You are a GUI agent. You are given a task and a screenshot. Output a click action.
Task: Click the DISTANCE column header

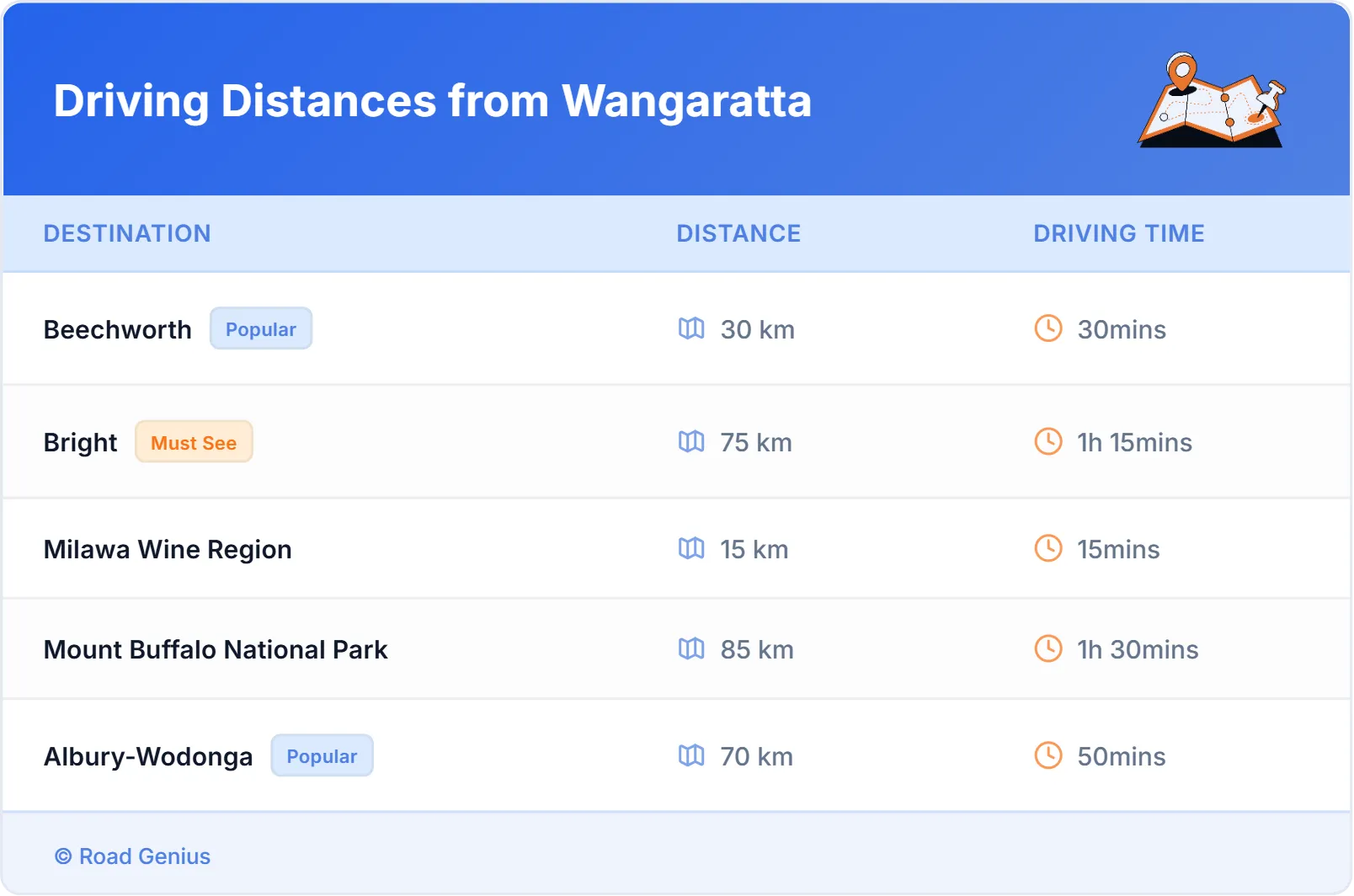click(738, 233)
